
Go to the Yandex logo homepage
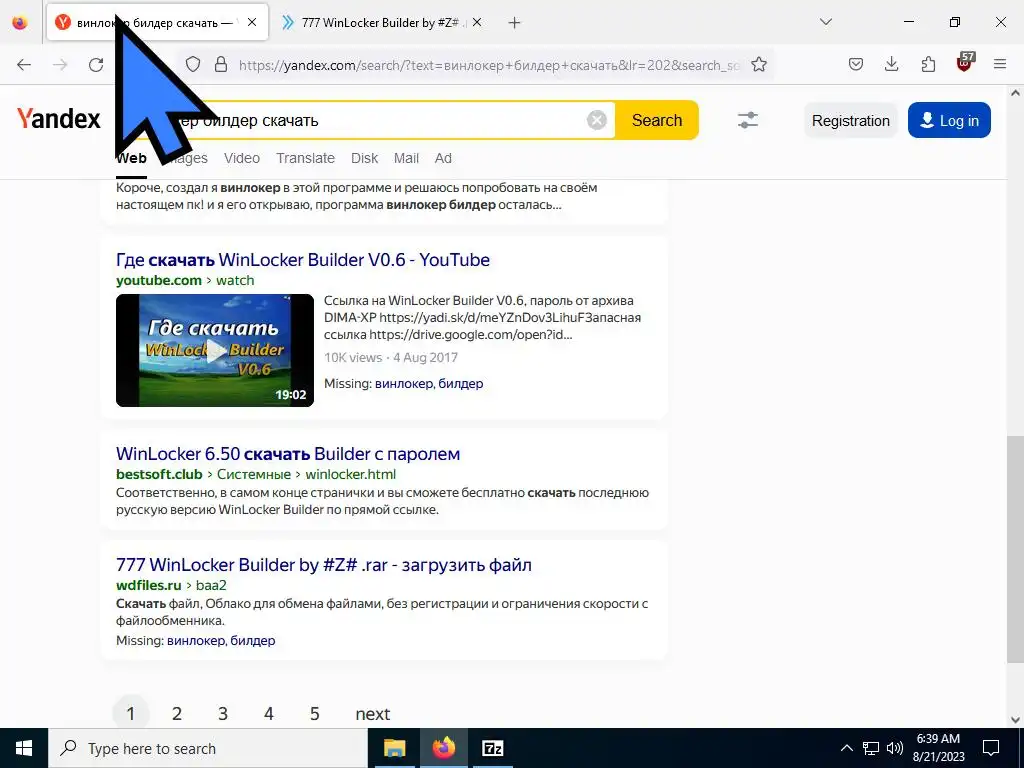(x=58, y=119)
